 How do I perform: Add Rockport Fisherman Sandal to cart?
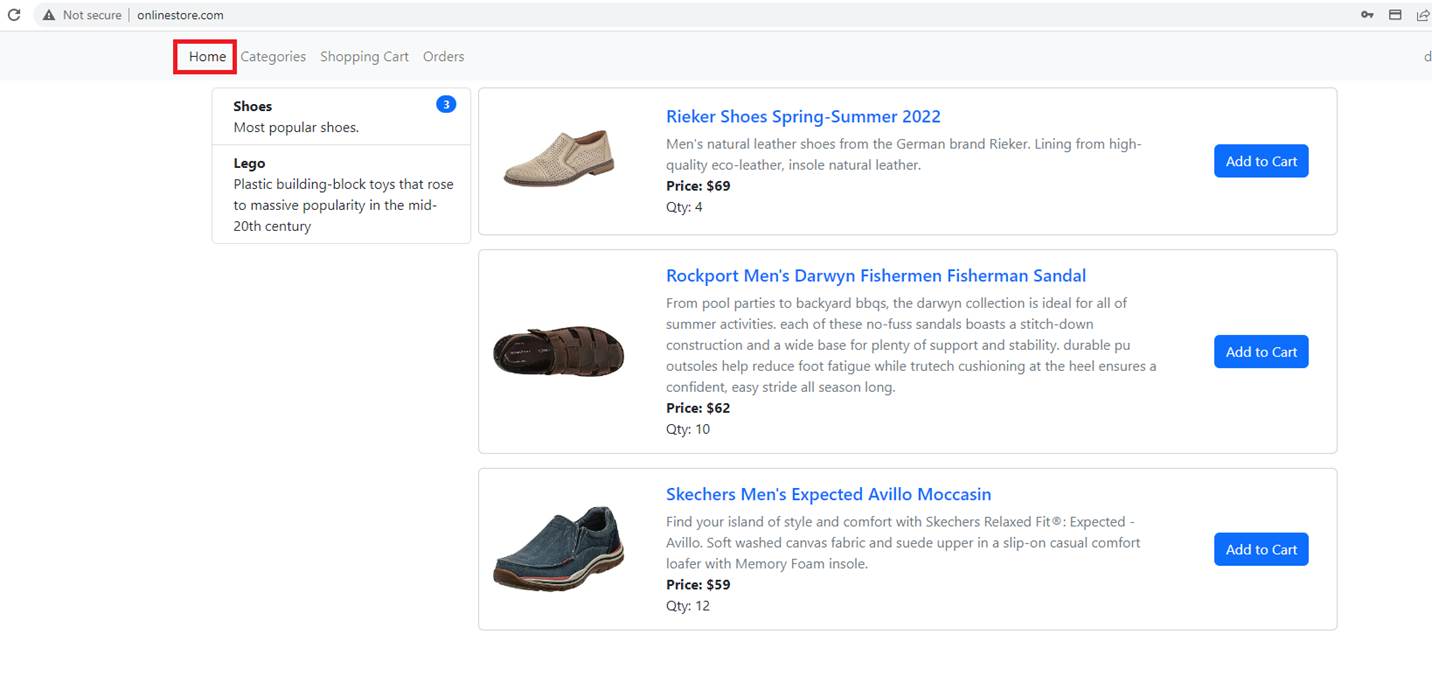(x=1261, y=352)
